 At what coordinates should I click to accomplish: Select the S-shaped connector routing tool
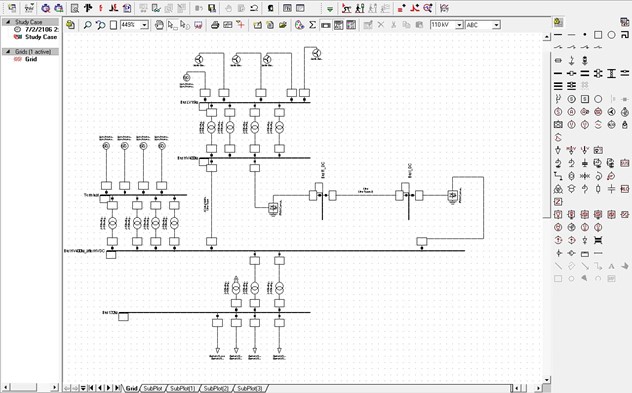pyautogui.click(x=558, y=176)
